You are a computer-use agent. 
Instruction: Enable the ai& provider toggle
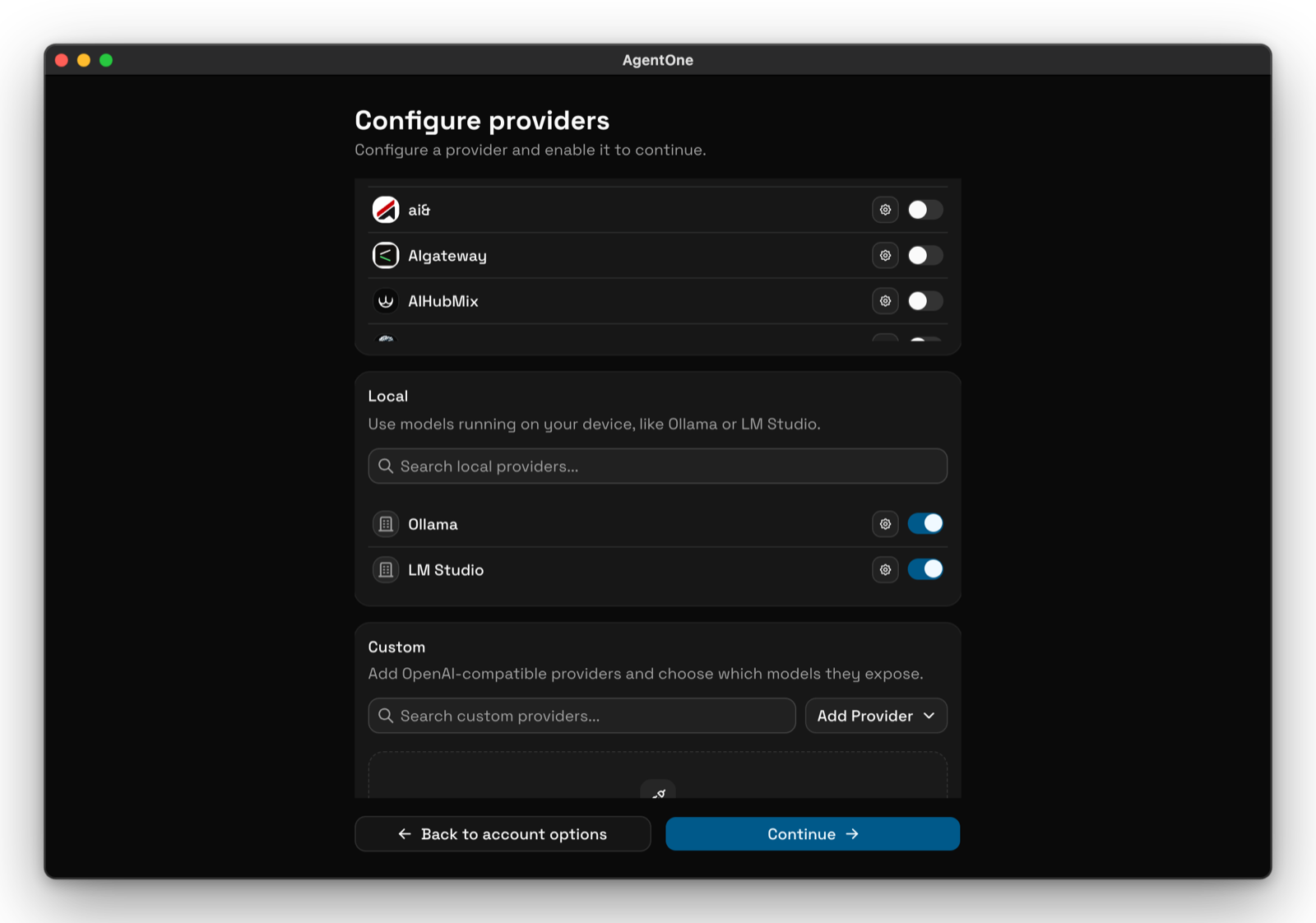(925, 210)
